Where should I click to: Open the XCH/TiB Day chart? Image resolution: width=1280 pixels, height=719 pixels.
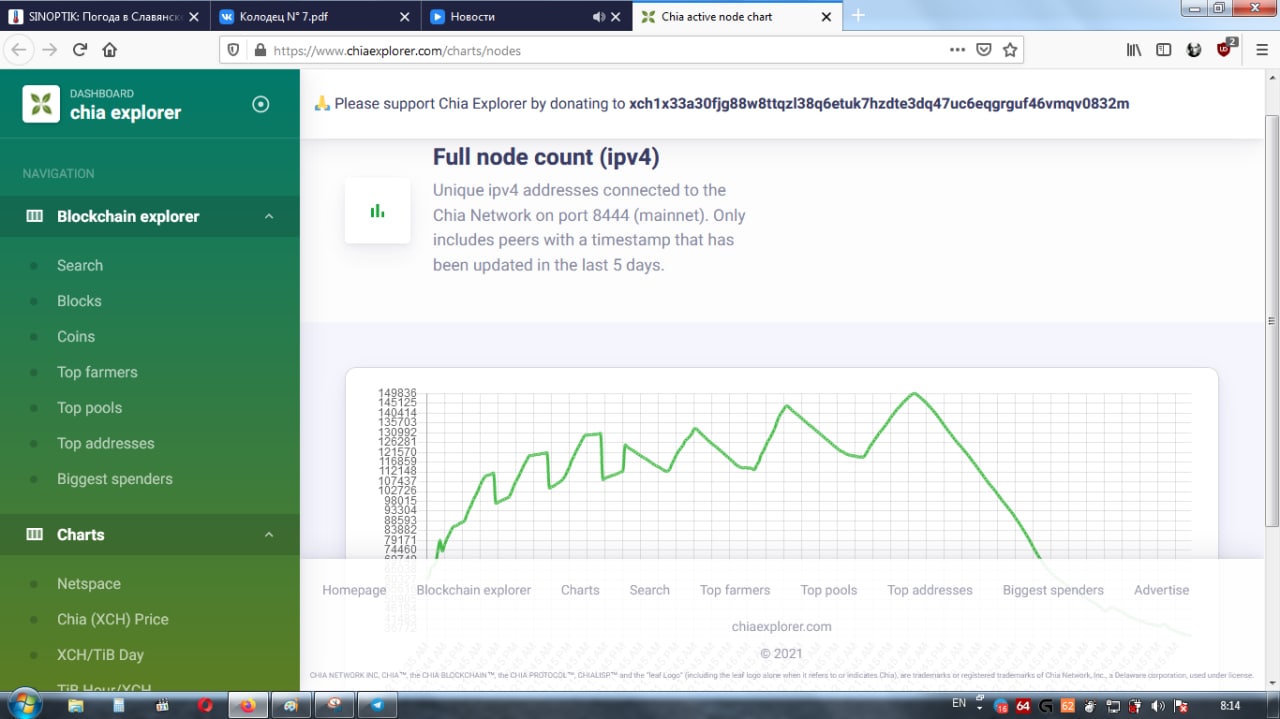point(100,655)
